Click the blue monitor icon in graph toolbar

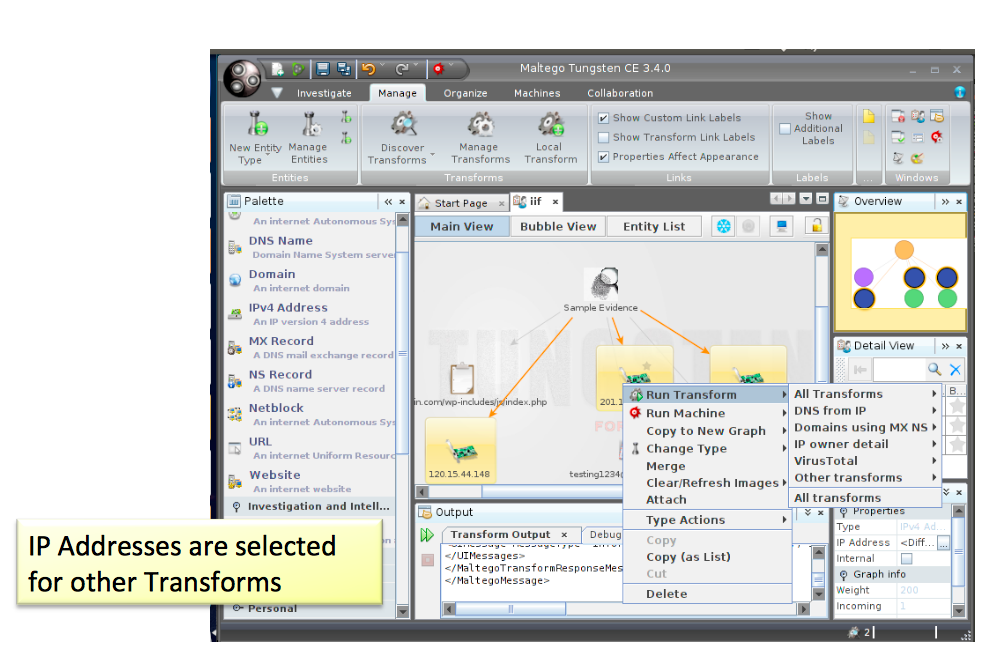[x=781, y=226]
